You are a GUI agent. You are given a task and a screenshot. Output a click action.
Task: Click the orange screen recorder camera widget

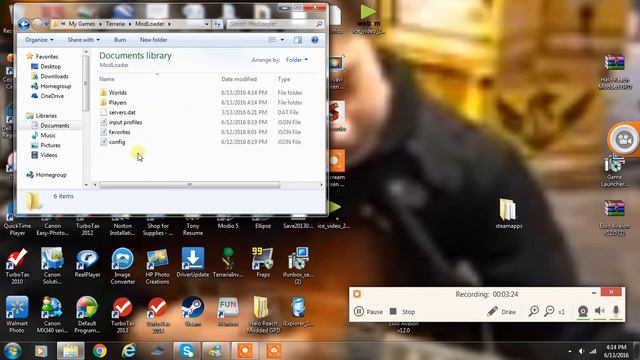[x=624, y=140]
